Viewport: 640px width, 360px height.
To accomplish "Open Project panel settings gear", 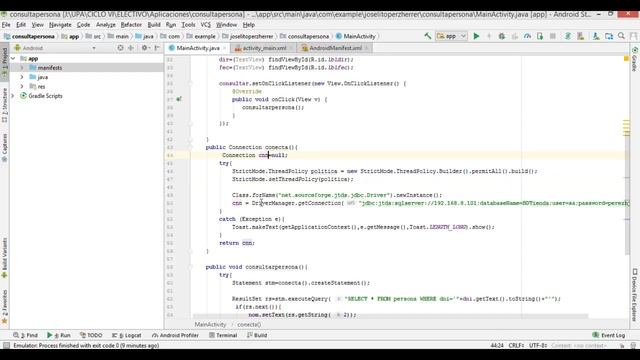I will 144,48.
